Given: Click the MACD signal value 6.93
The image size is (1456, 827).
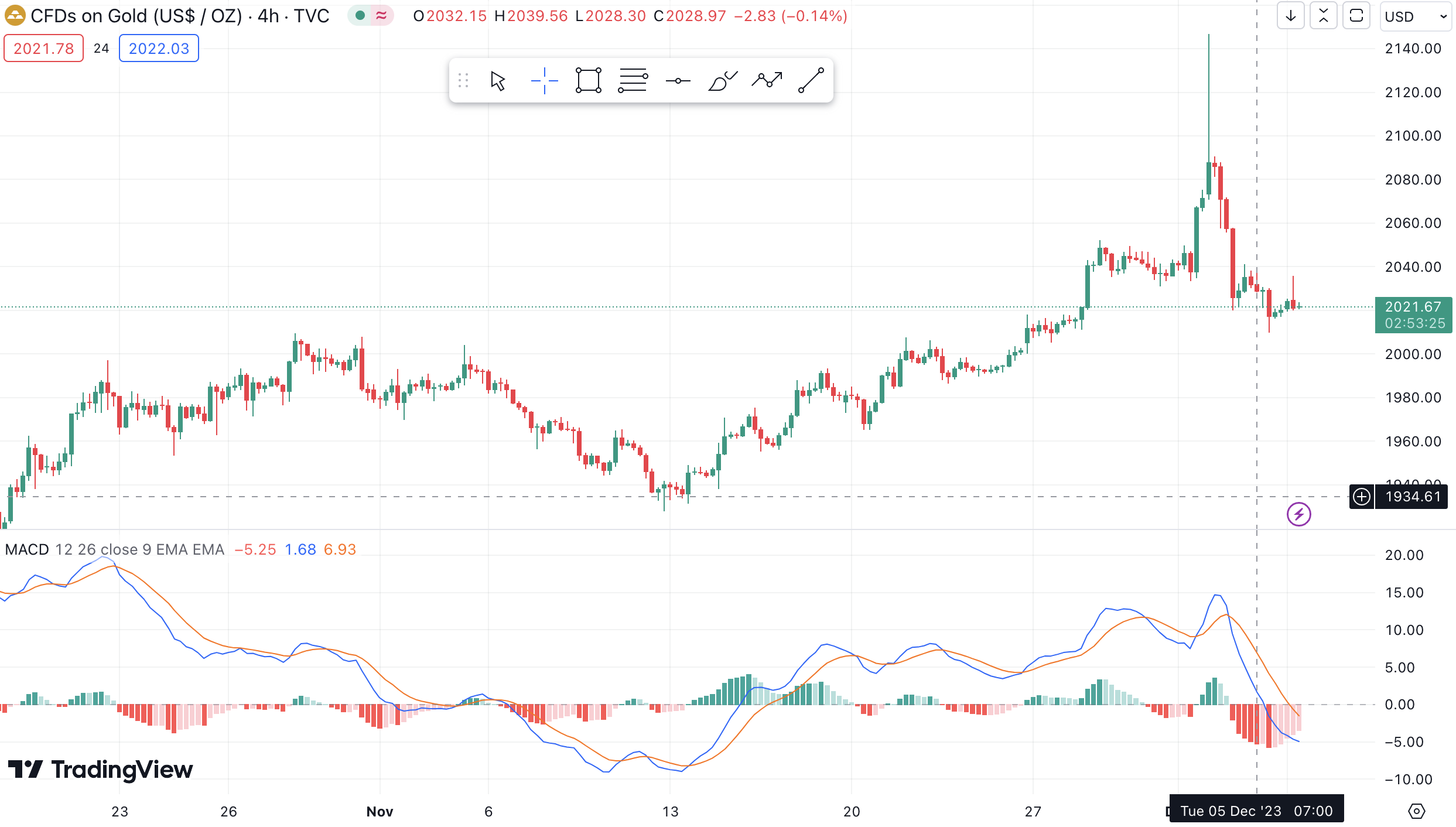Looking at the screenshot, I should coord(340,549).
